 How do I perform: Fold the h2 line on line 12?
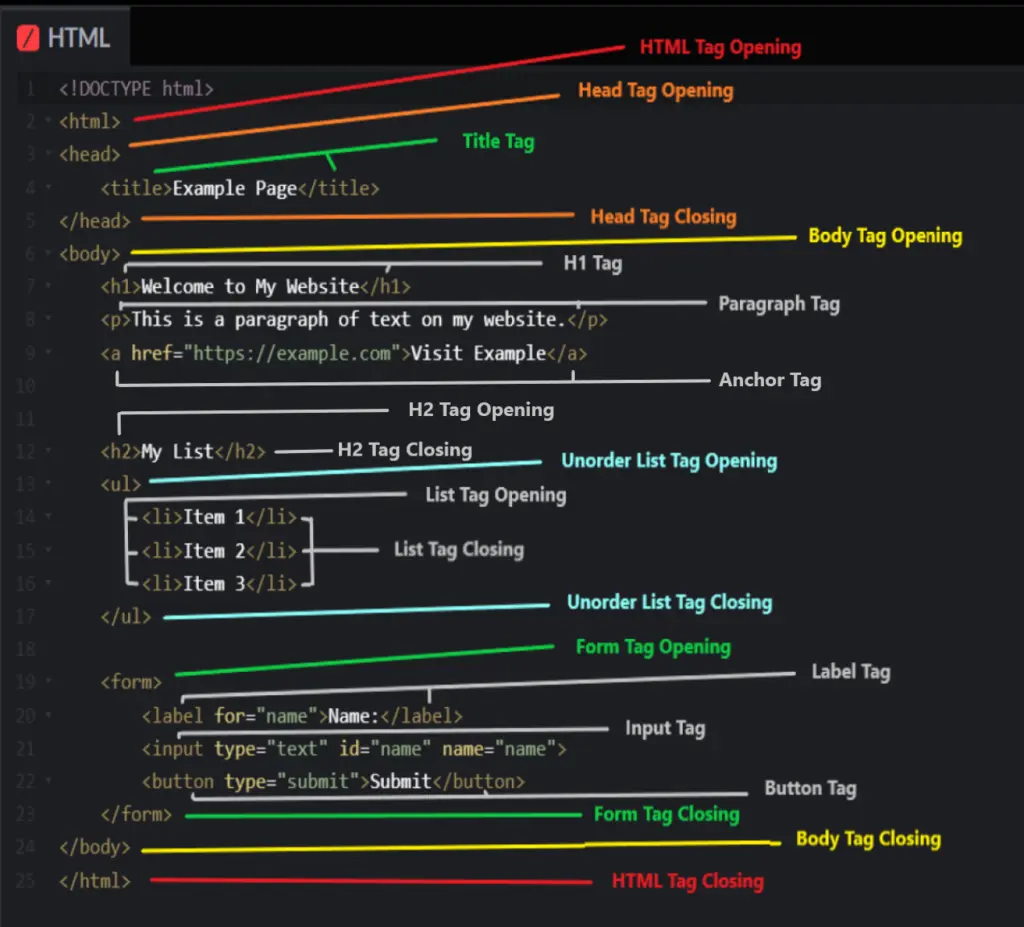coord(47,452)
